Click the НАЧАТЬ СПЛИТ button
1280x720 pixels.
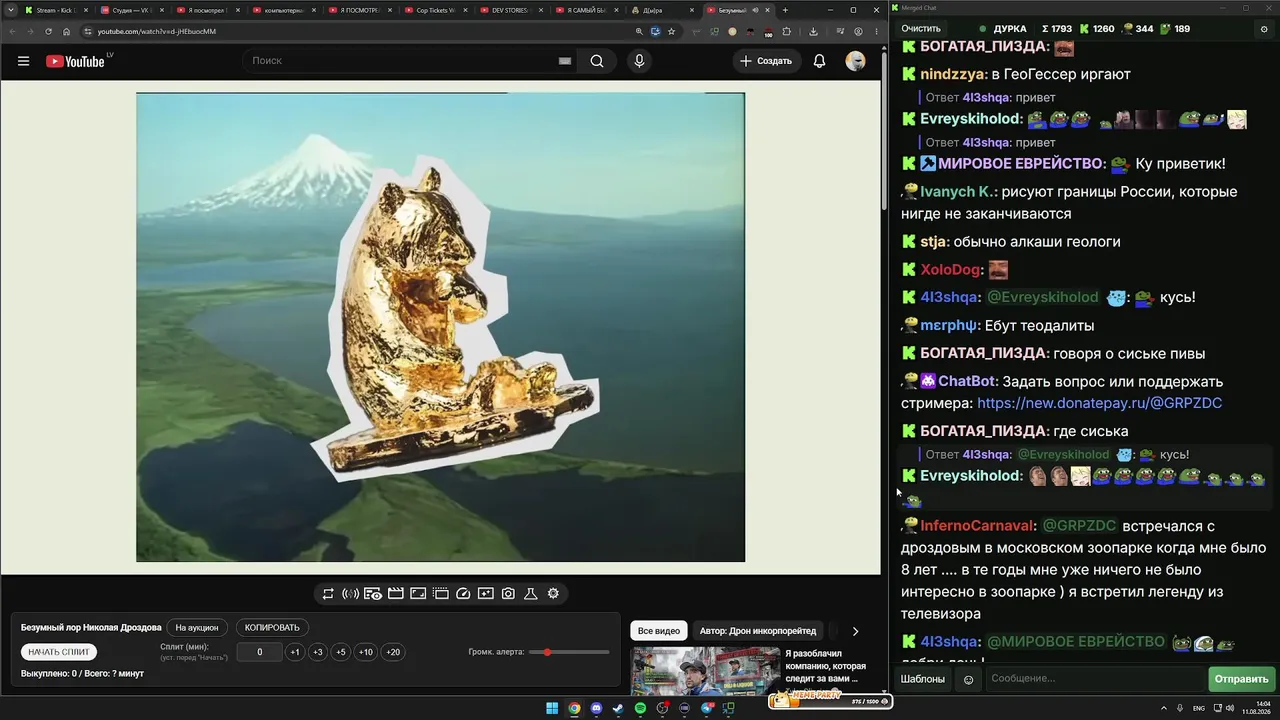tap(59, 652)
